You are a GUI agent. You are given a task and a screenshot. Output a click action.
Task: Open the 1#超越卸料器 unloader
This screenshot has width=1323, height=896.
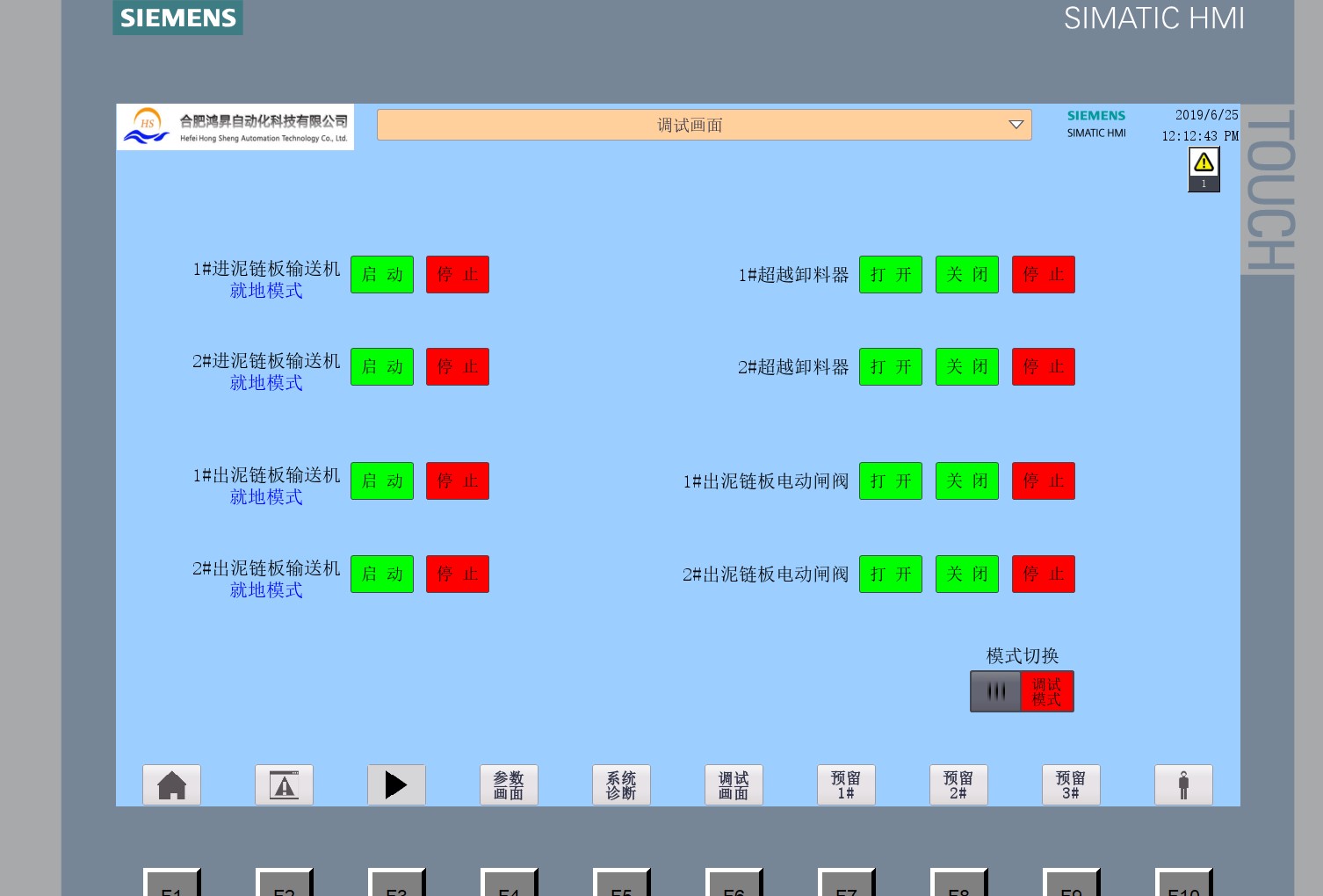coord(891,274)
